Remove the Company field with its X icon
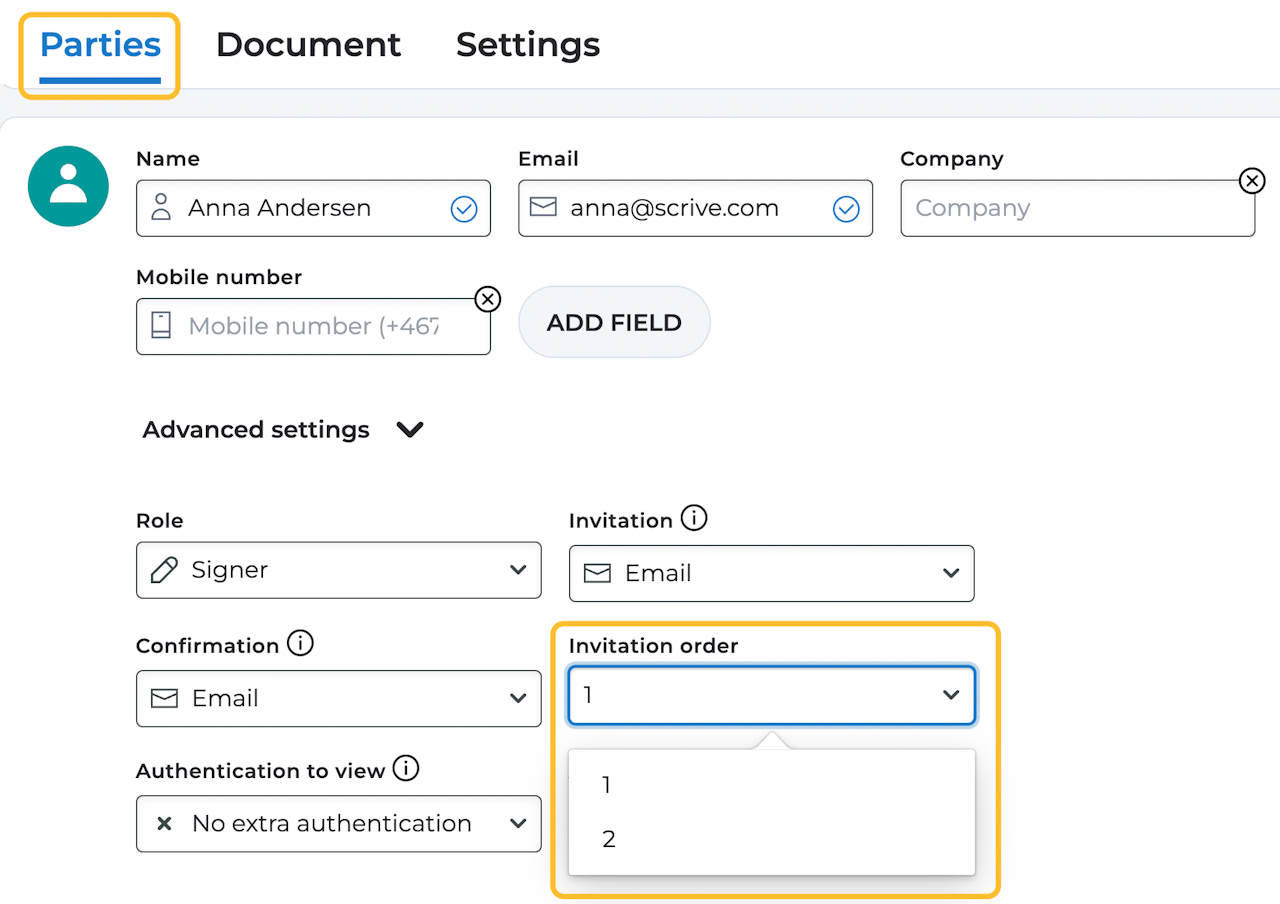 coord(1251,181)
